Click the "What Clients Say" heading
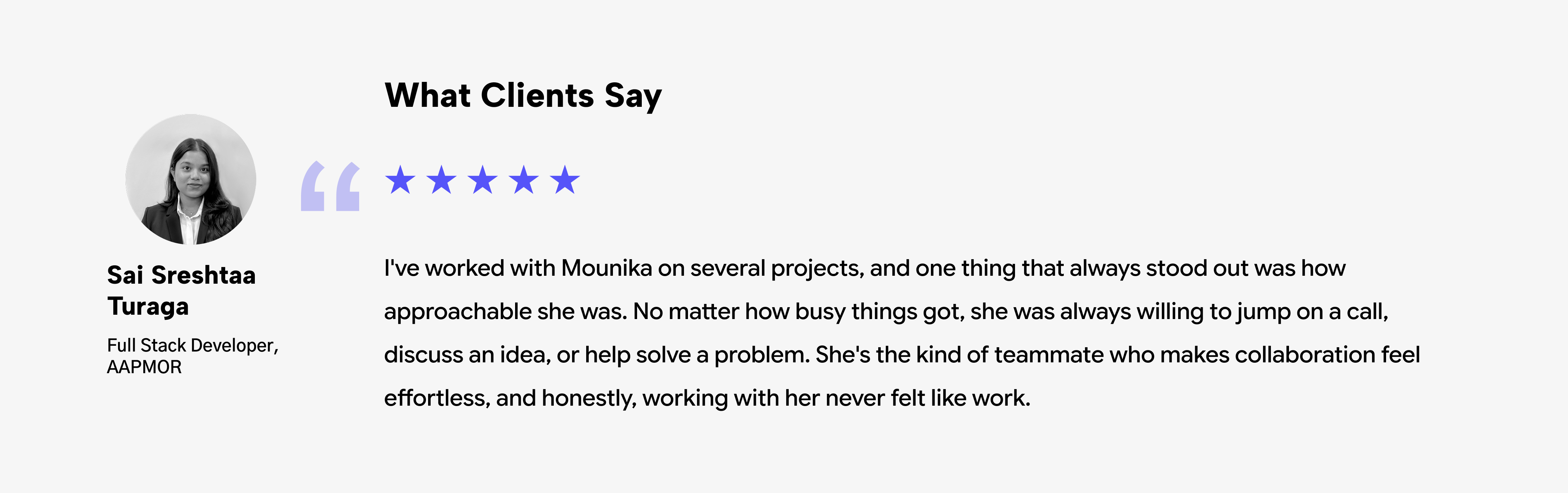The height and width of the screenshot is (493, 1568). (x=523, y=96)
